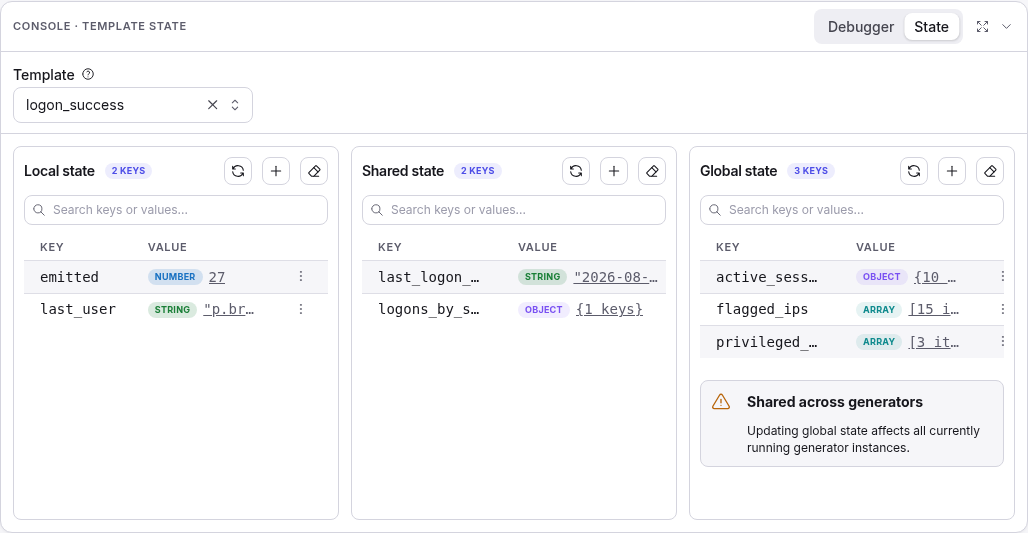The width and height of the screenshot is (1028, 533).
Task: Click the 3 KEYS badge in Global state
Action: click(811, 170)
